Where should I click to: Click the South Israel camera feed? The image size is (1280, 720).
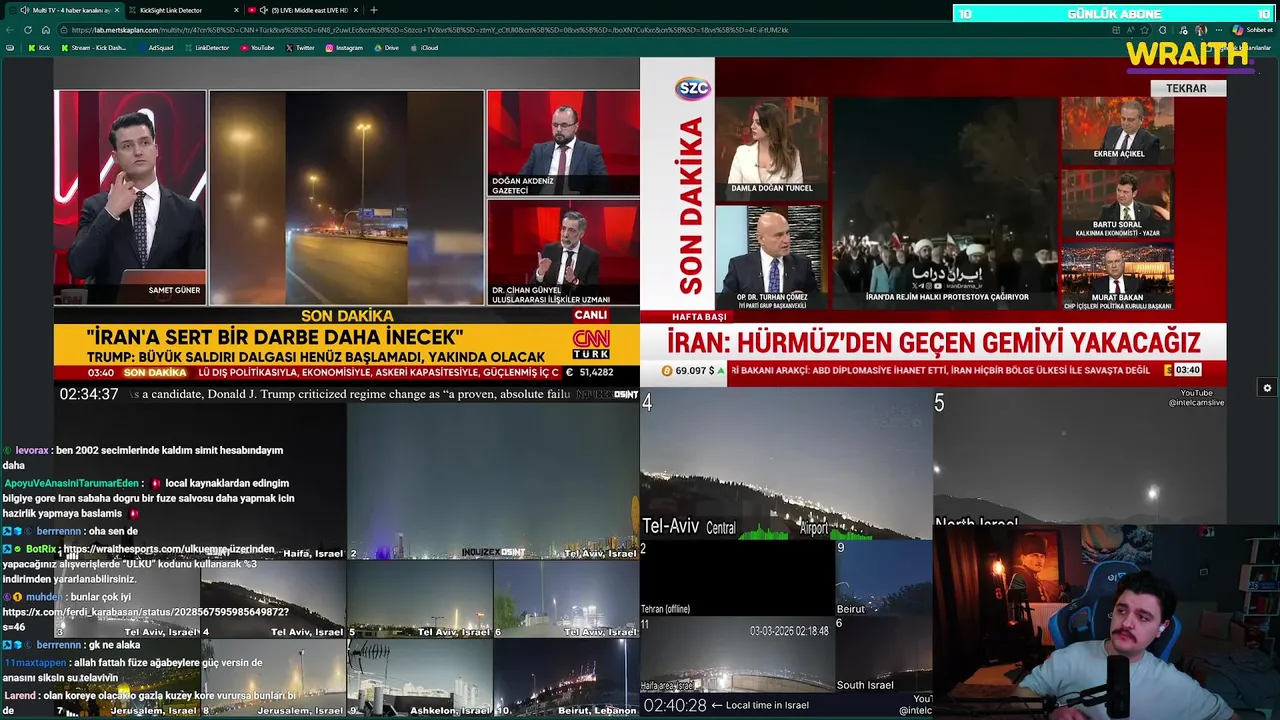click(x=884, y=655)
